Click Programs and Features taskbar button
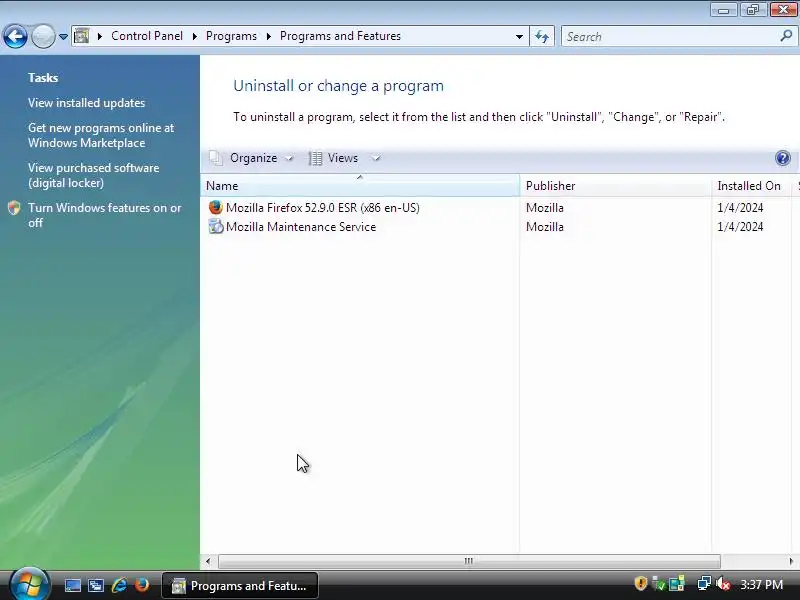Viewport: 800px width, 600px height. (x=240, y=586)
